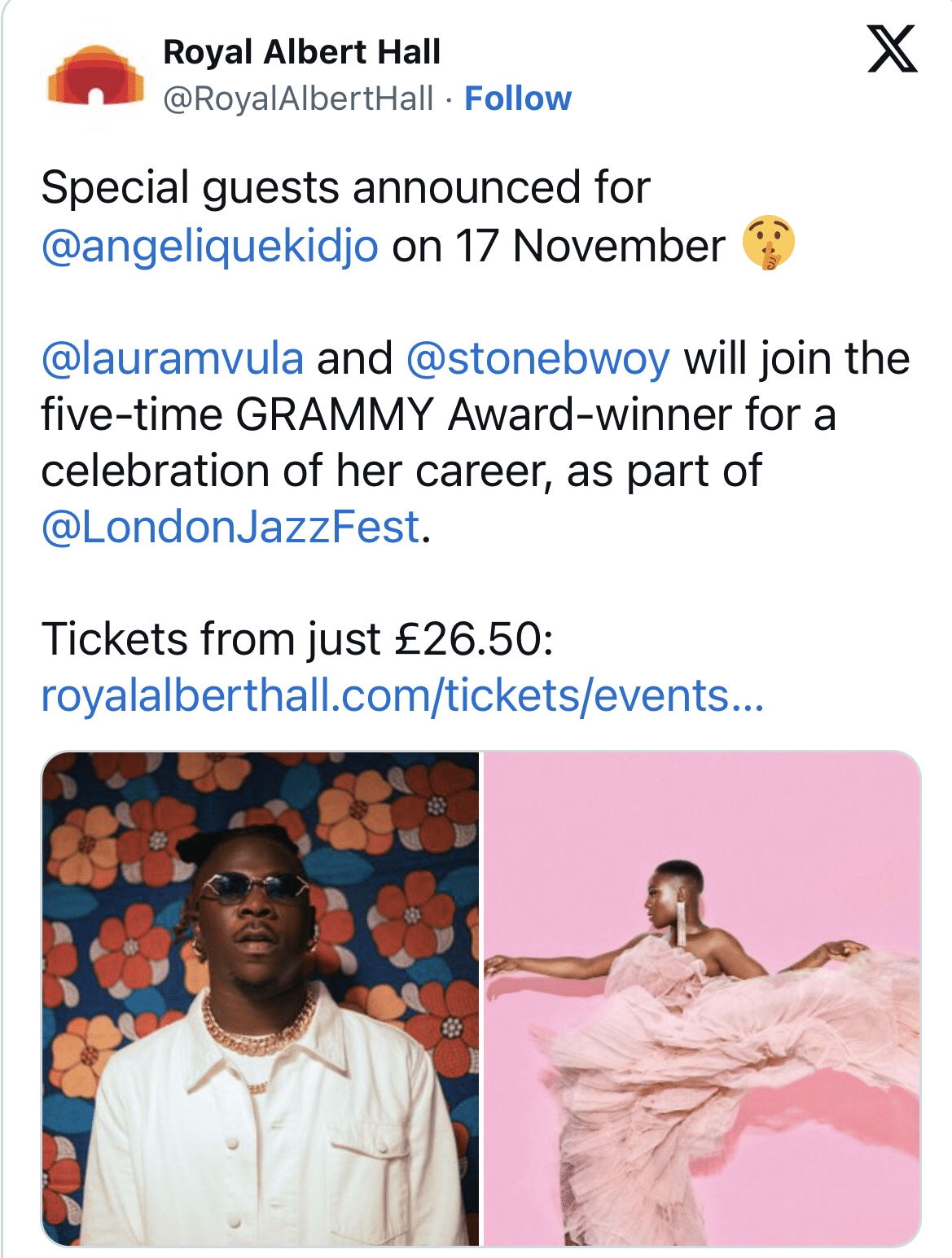Click the @RoyalAlbertHall handle

[x=298, y=99]
